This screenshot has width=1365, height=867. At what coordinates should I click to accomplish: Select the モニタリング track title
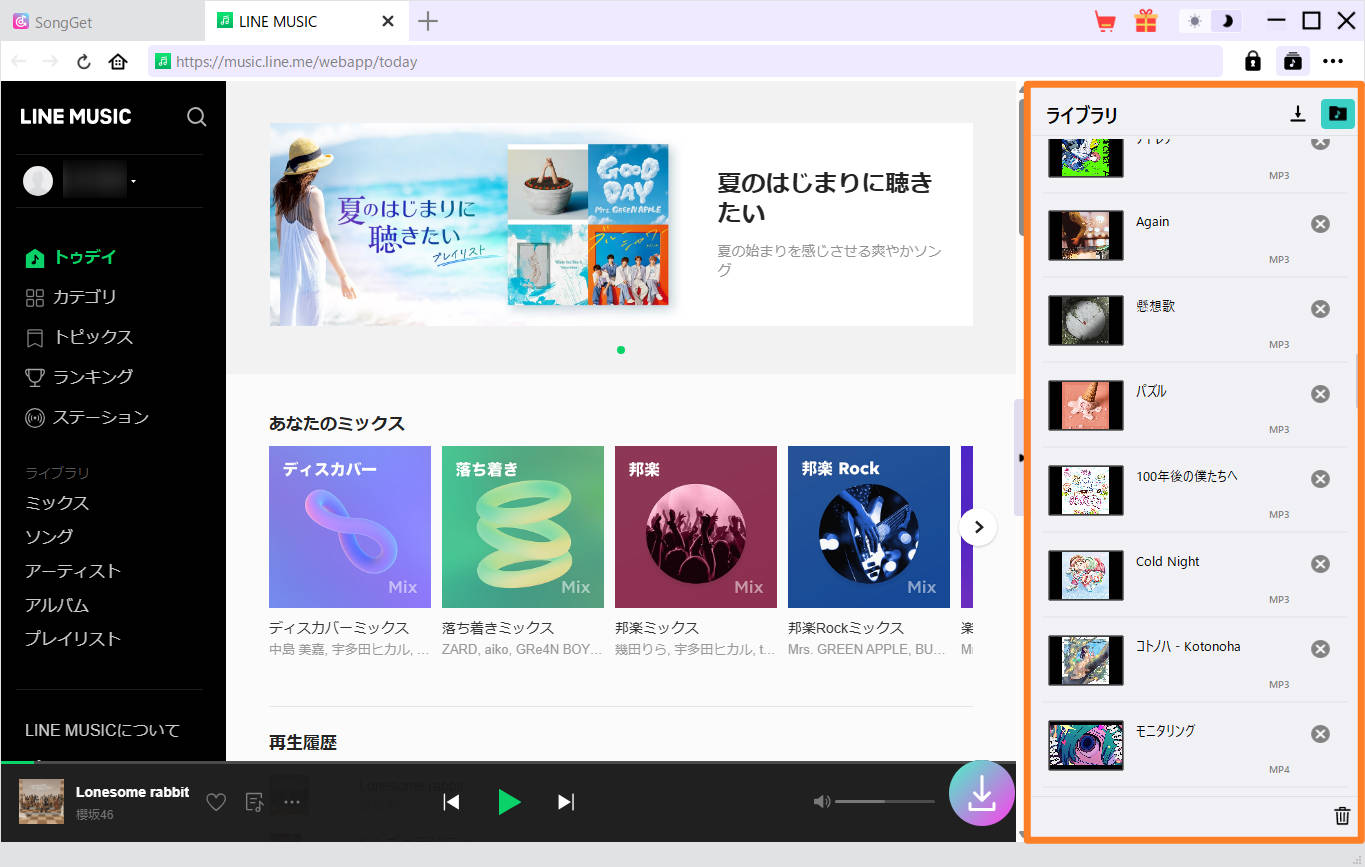(1166, 731)
